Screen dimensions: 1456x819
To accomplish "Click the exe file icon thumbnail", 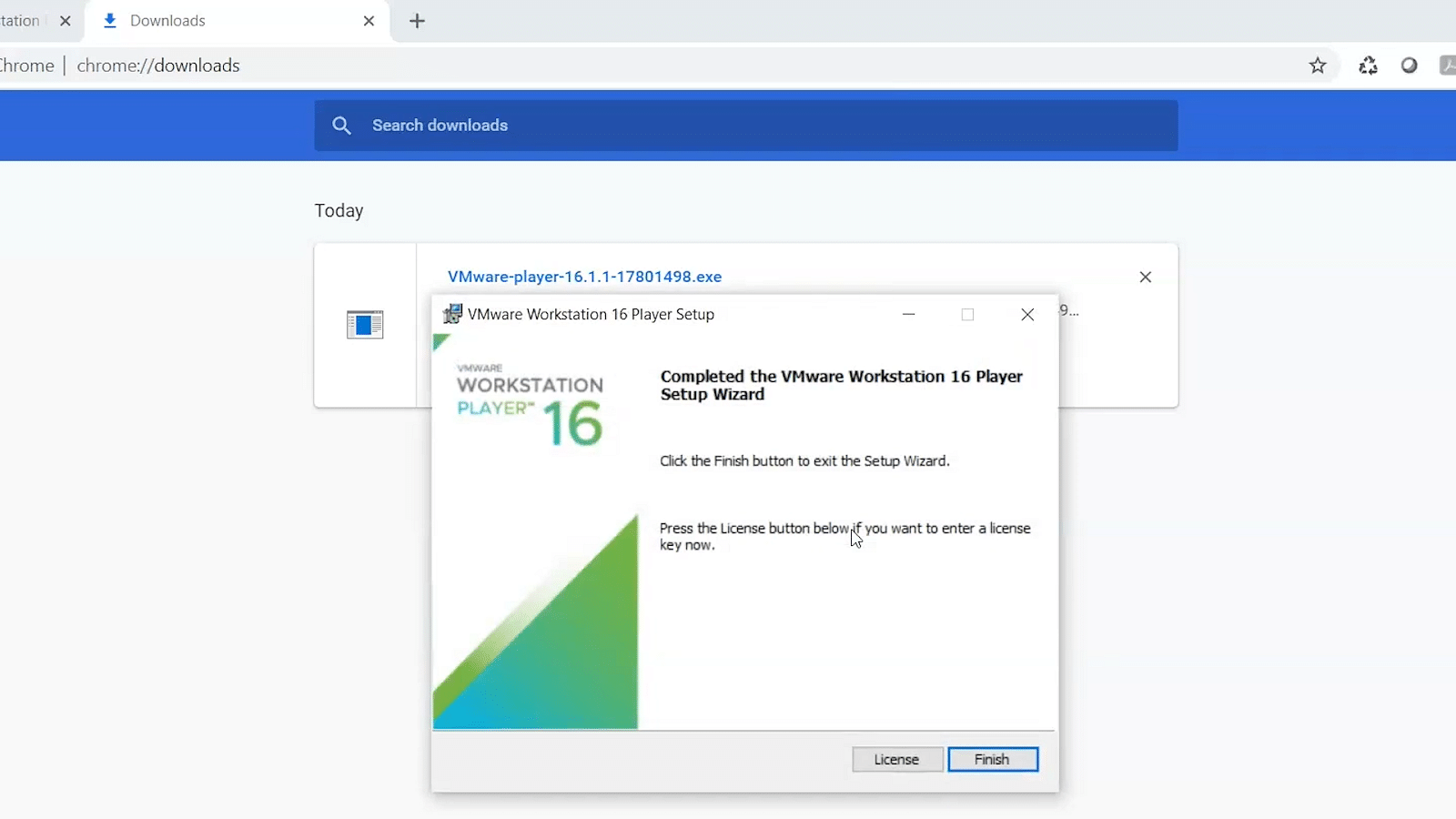I will tap(365, 324).
